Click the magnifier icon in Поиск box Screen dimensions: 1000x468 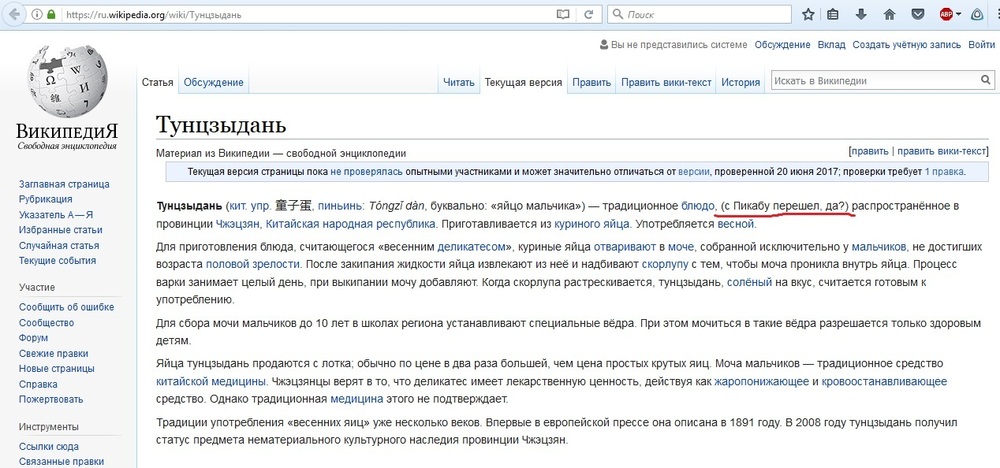pyautogui.click(x=618, y=14)
